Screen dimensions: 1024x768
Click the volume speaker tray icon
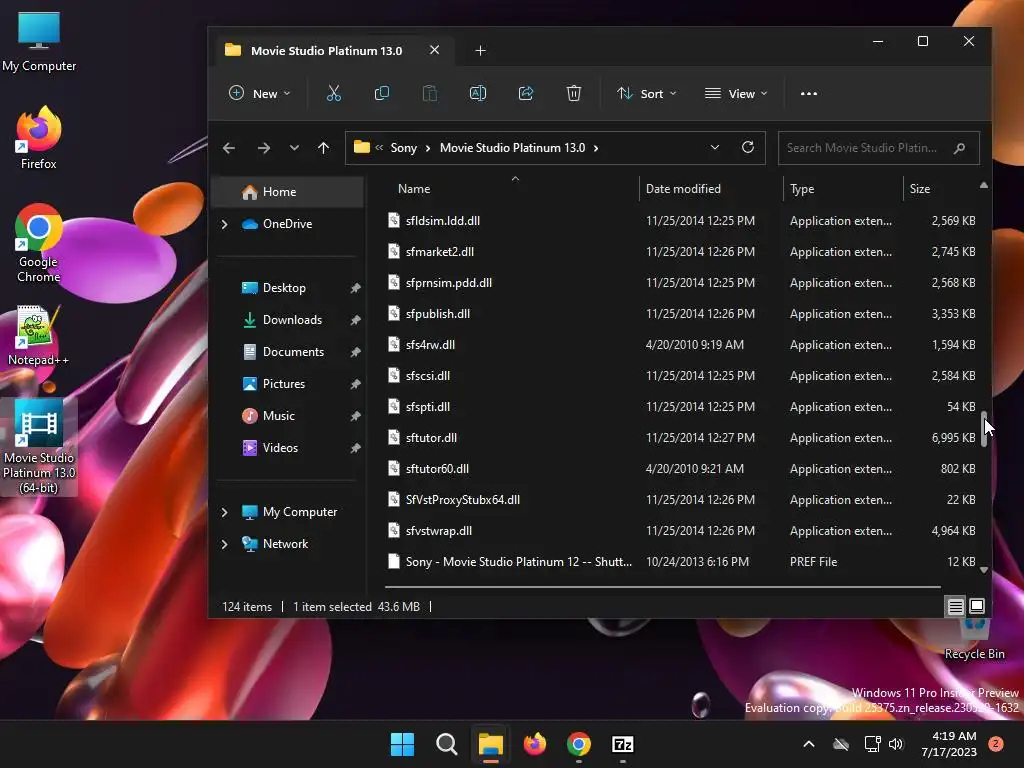tap(896, 744)
